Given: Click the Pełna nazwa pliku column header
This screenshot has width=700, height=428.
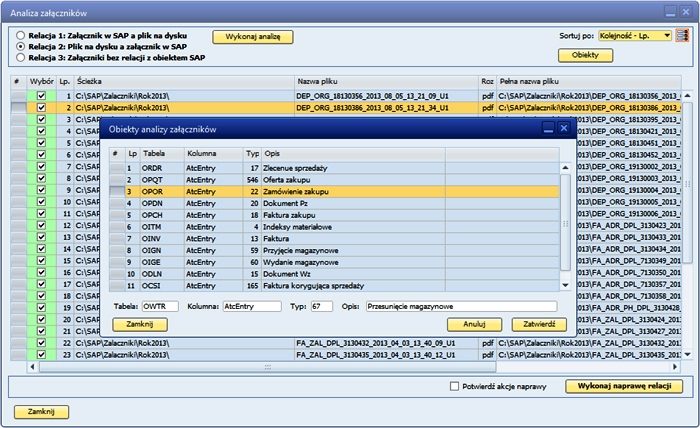Looking at the screenshot, I should point(589,82).
